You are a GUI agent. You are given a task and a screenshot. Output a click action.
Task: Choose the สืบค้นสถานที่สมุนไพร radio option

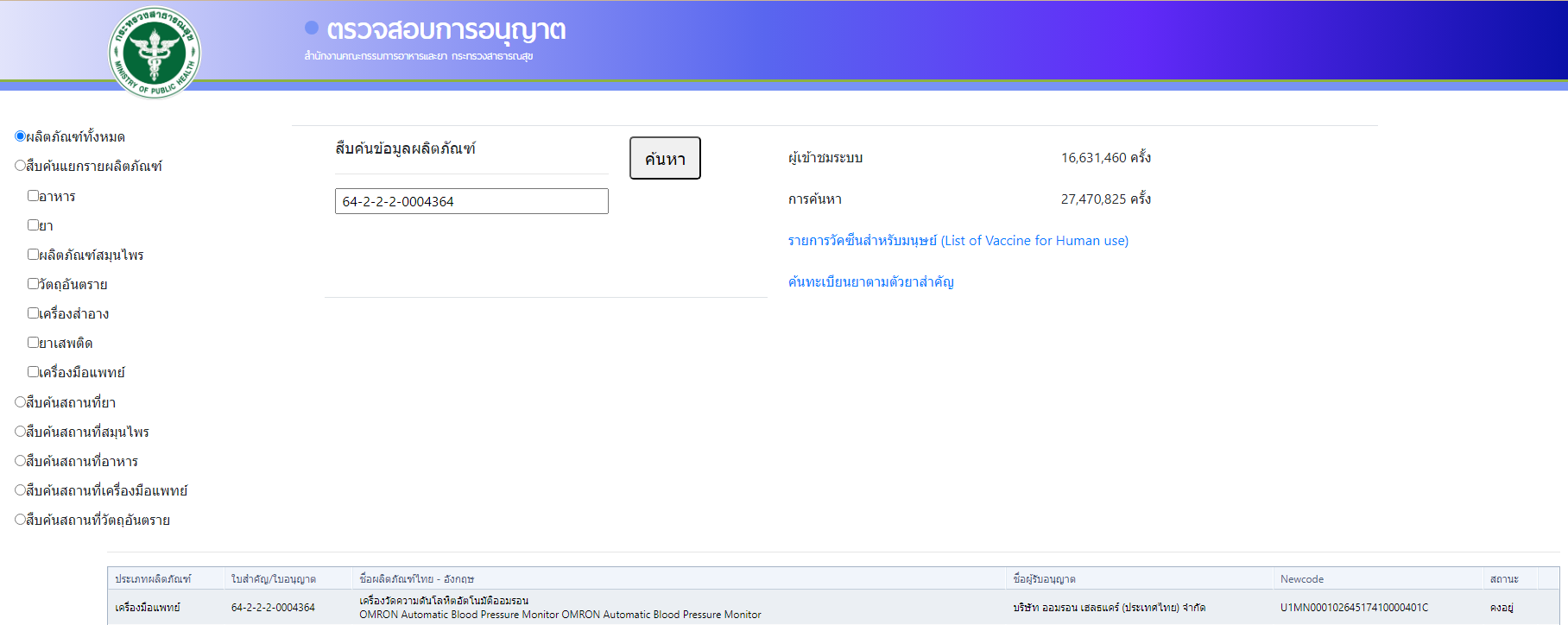(x=20, y=432)
